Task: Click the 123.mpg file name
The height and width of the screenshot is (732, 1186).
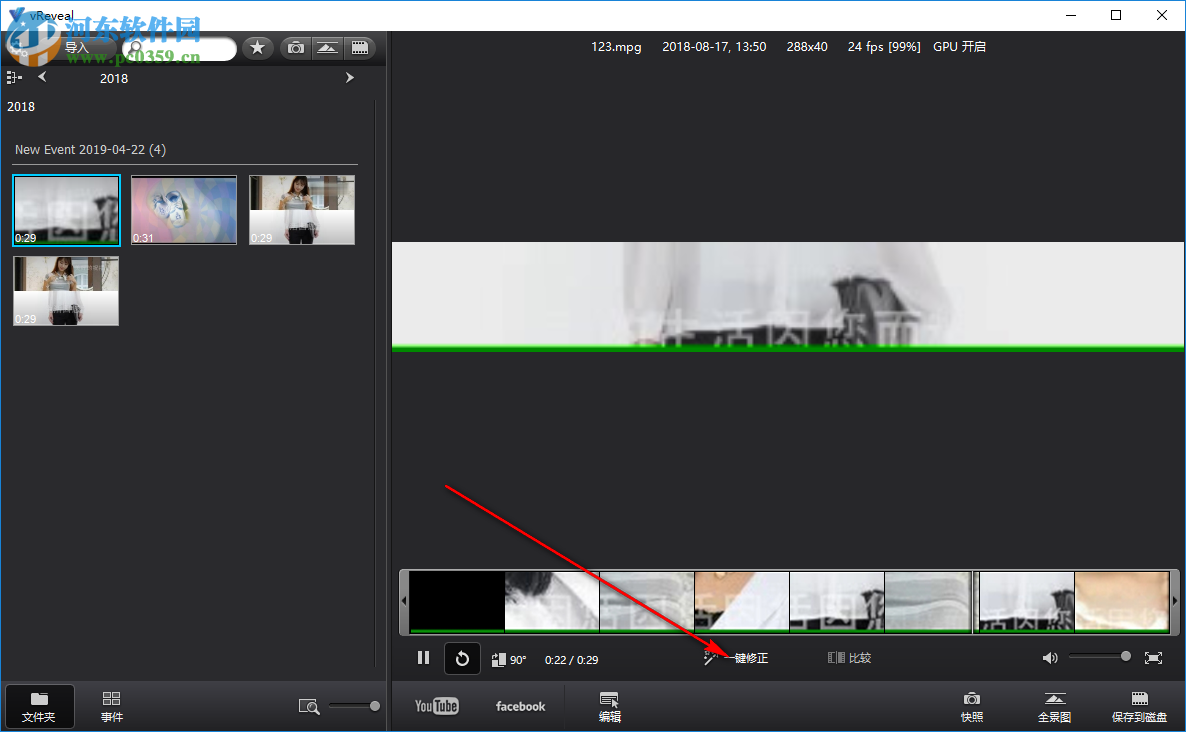Action: pos(616,47)
